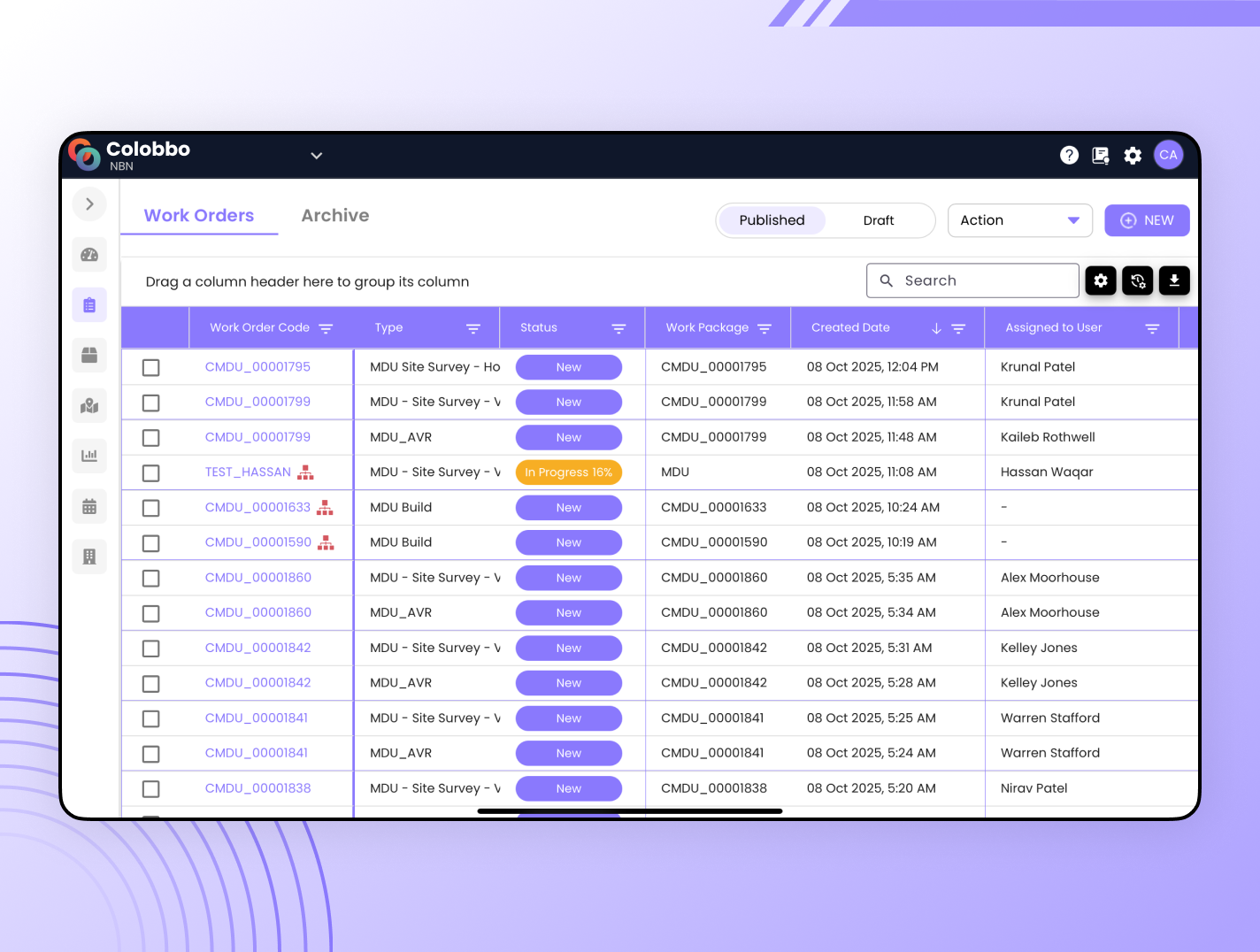Click the building sidebar icon

tap(89, 557)
